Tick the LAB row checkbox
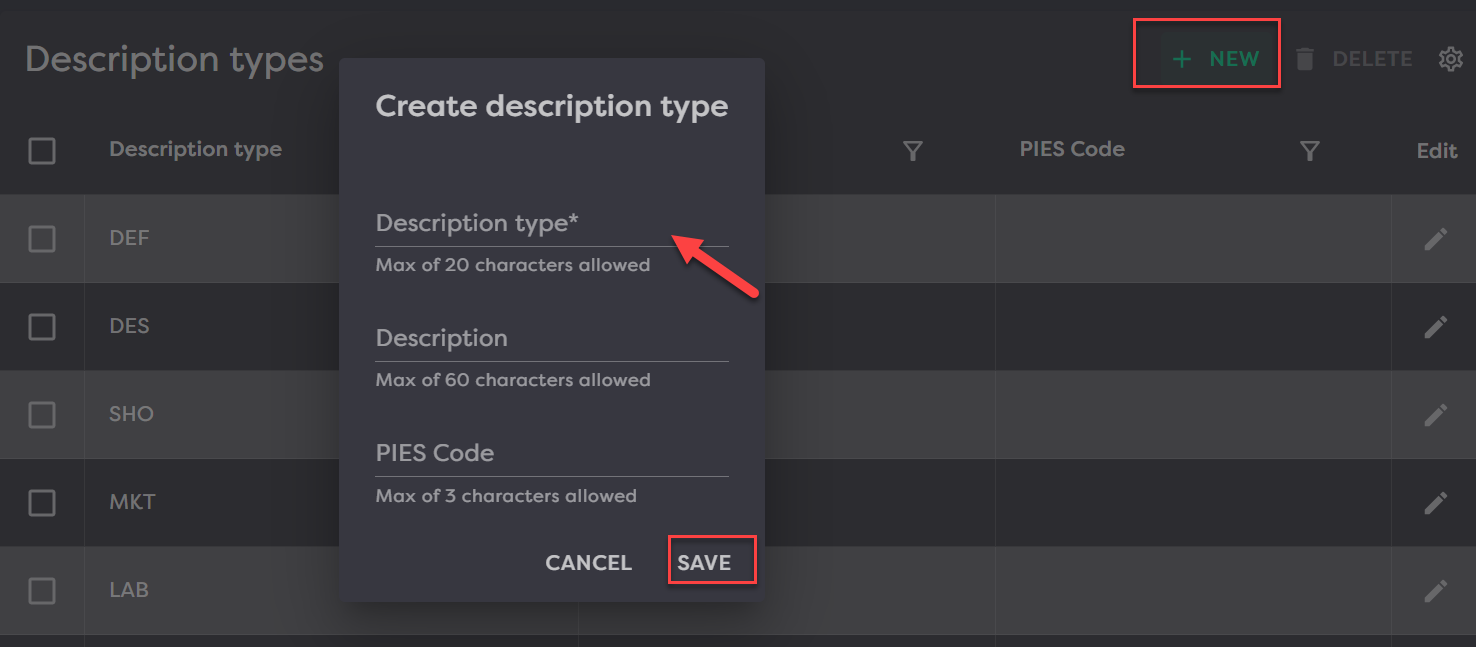The image size is (1476, 647). click(x=42, y=591)
